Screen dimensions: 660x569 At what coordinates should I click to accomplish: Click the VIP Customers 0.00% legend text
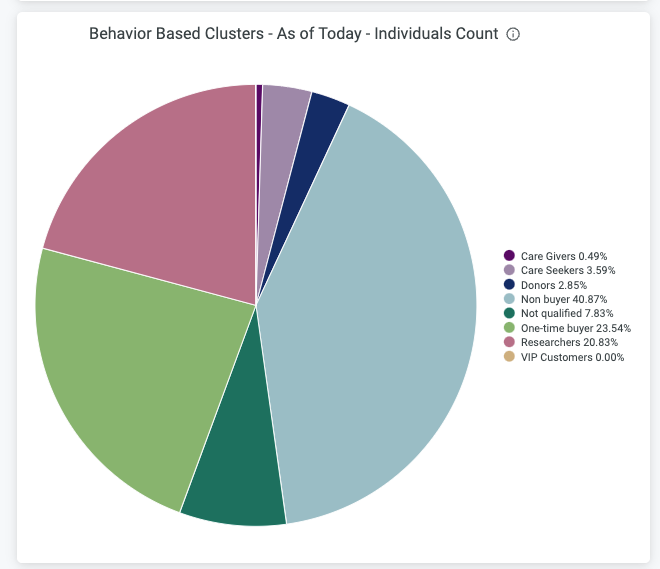(572, 357)
